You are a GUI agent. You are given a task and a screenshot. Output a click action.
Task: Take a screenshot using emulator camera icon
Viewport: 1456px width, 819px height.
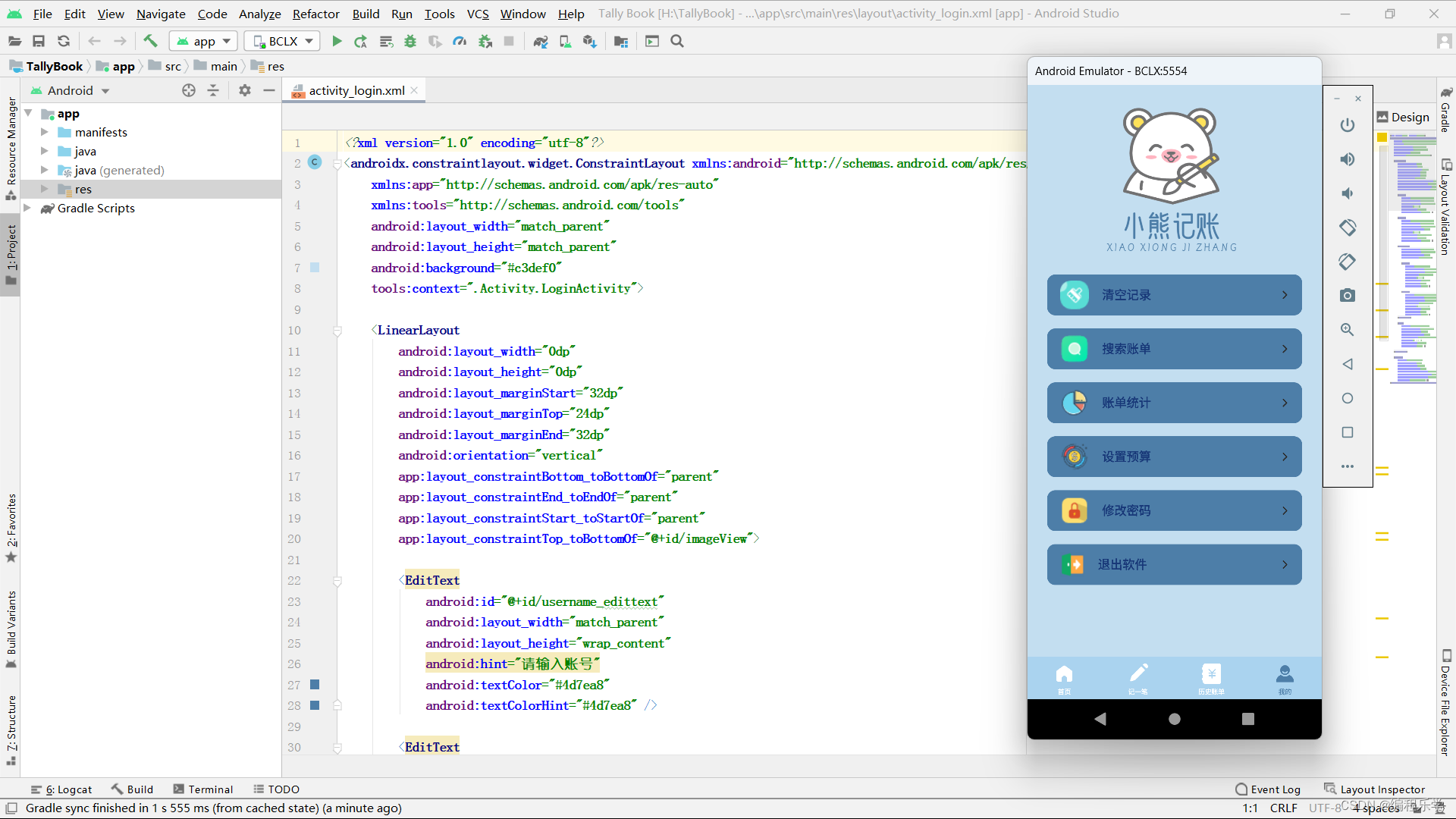[x=1348, y=295]
